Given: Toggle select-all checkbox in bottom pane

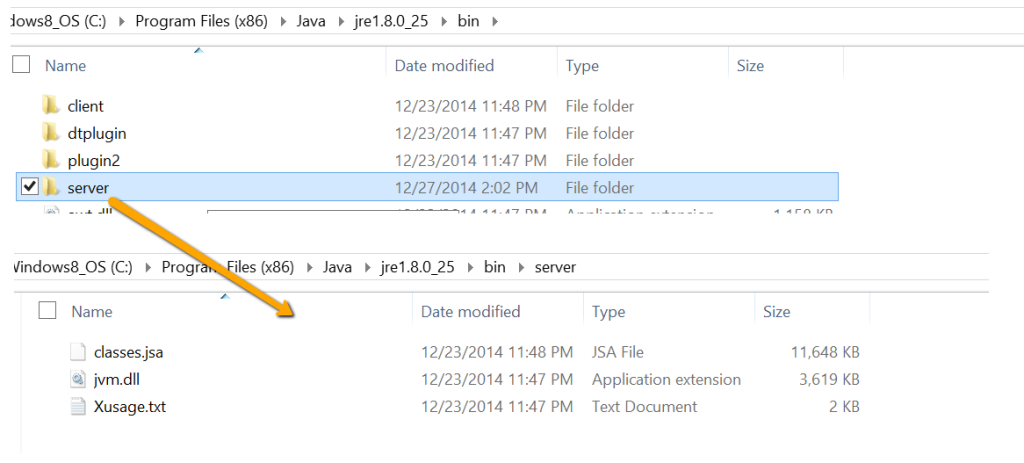Looking at the screenshot, I should tap(47, 311).
